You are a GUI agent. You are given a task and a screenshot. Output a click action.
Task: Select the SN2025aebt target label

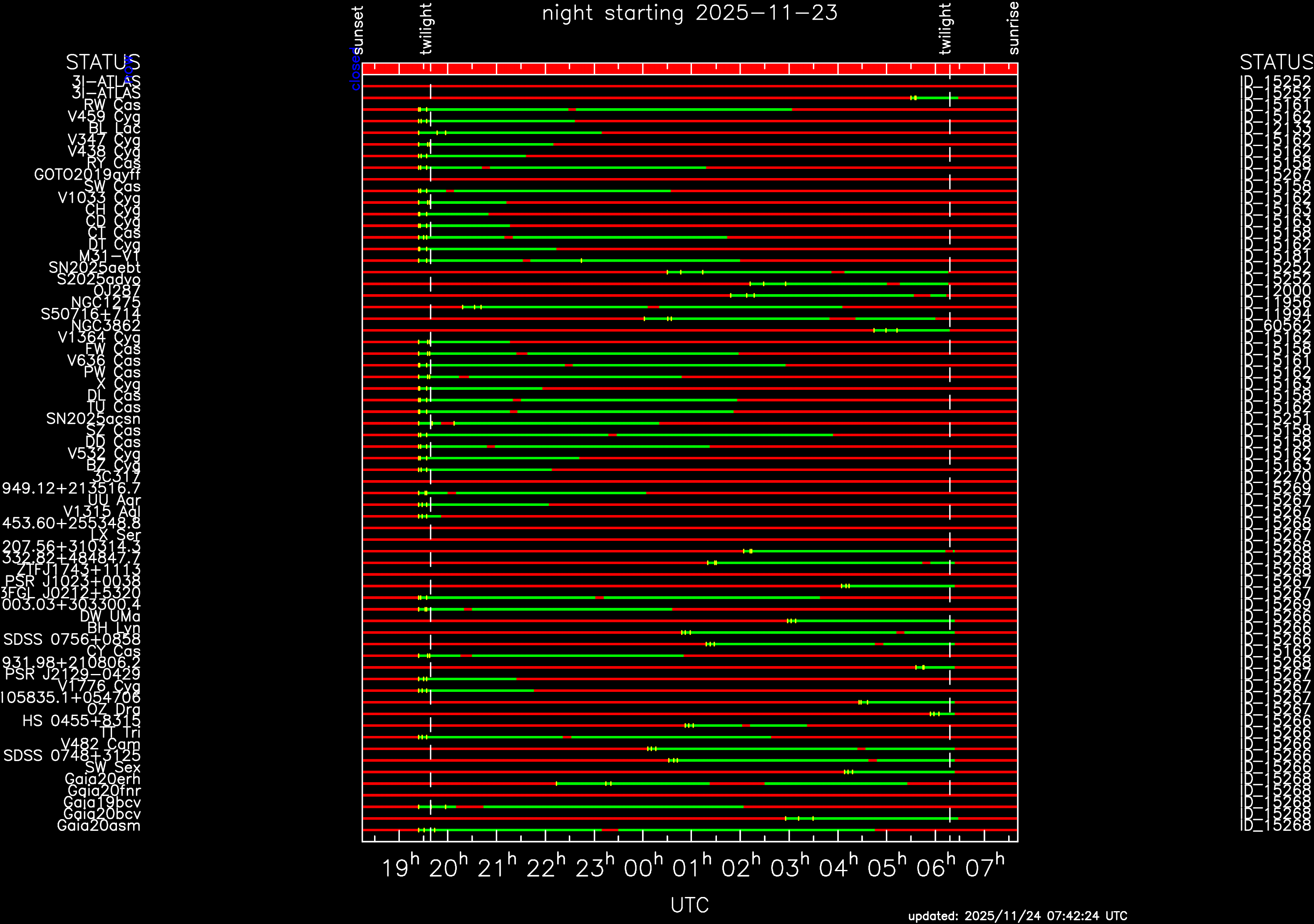94,268
